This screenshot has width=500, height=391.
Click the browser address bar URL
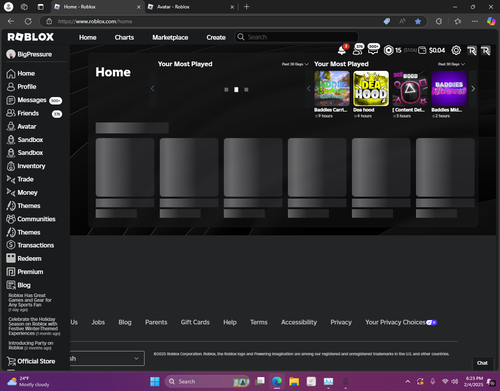tap(95, 21)
